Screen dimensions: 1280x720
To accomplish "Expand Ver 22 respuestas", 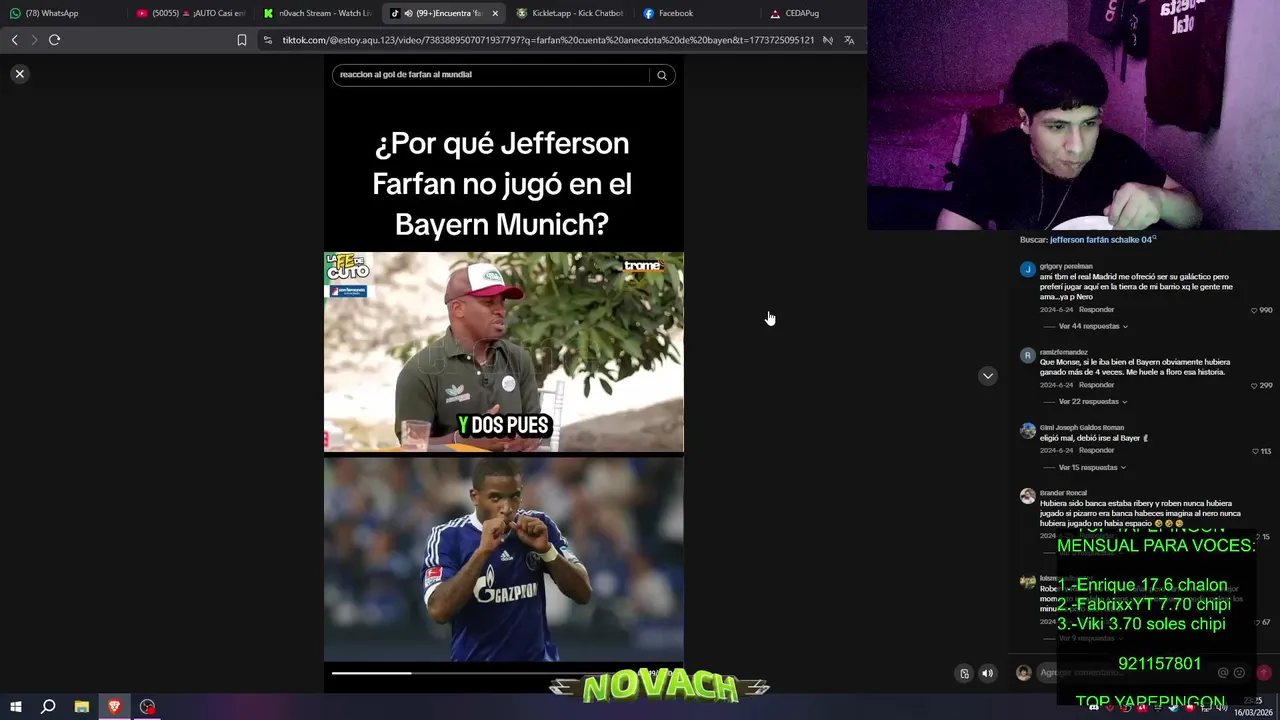I will [x=1093, y=401].
